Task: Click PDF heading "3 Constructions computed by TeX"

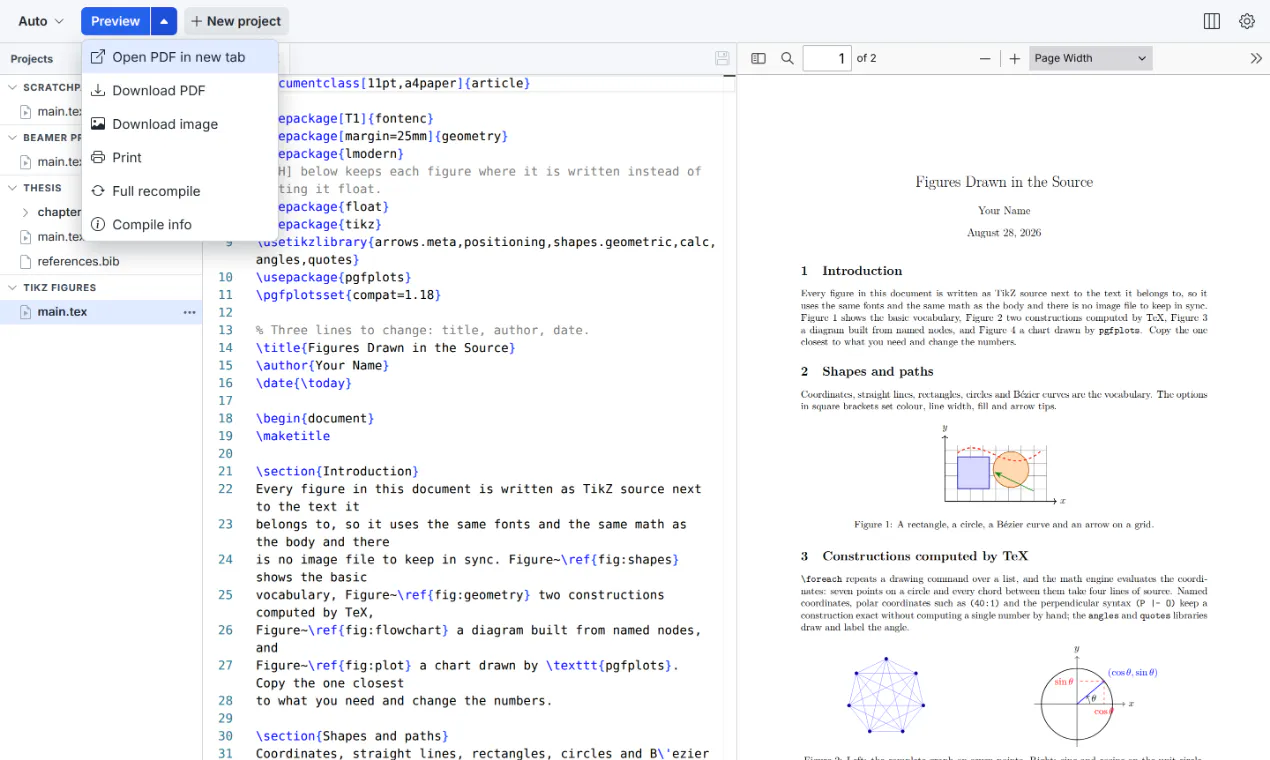Action: 914,556
